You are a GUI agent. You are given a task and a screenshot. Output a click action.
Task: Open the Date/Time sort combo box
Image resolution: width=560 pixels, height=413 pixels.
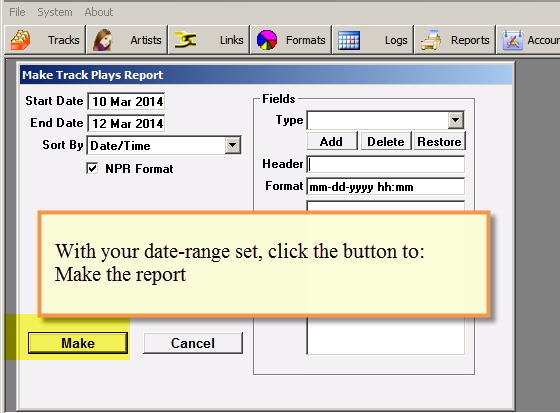(x=164, y=145)
